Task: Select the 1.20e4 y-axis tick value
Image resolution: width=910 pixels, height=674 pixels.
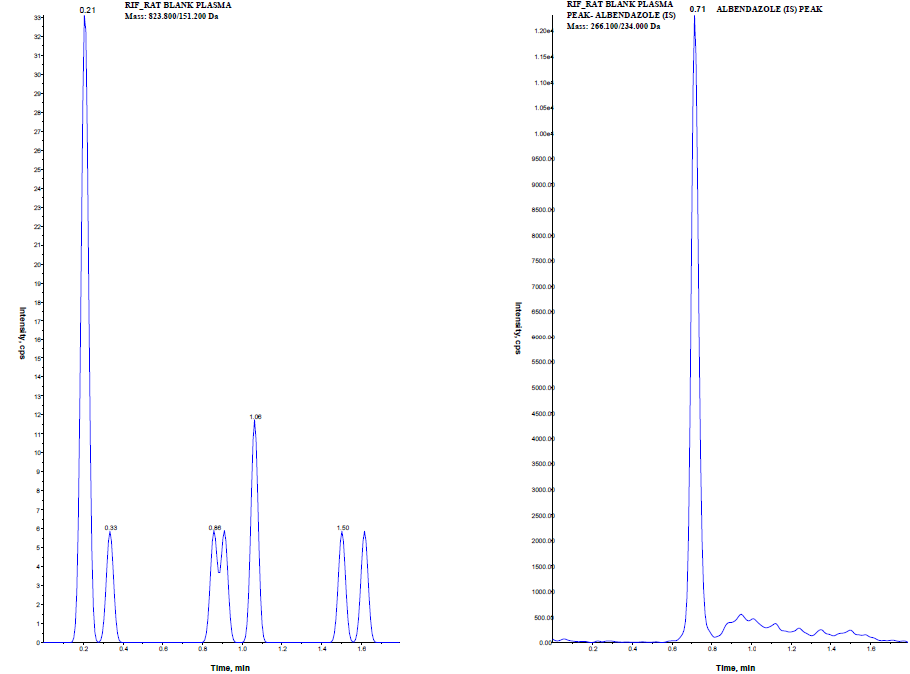Action: (544, 31)
